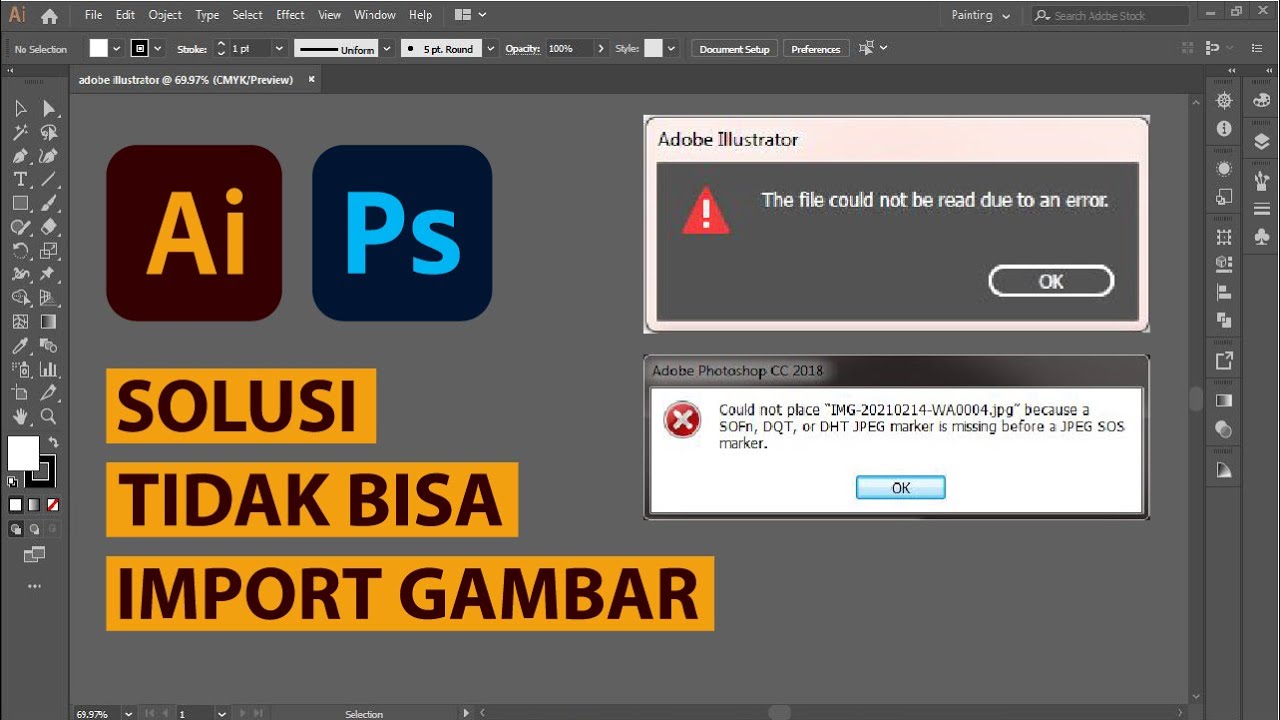The image size is (1280, 720).
Task: Enable Draw Normal mode
Action: click(x=15, y=529)
